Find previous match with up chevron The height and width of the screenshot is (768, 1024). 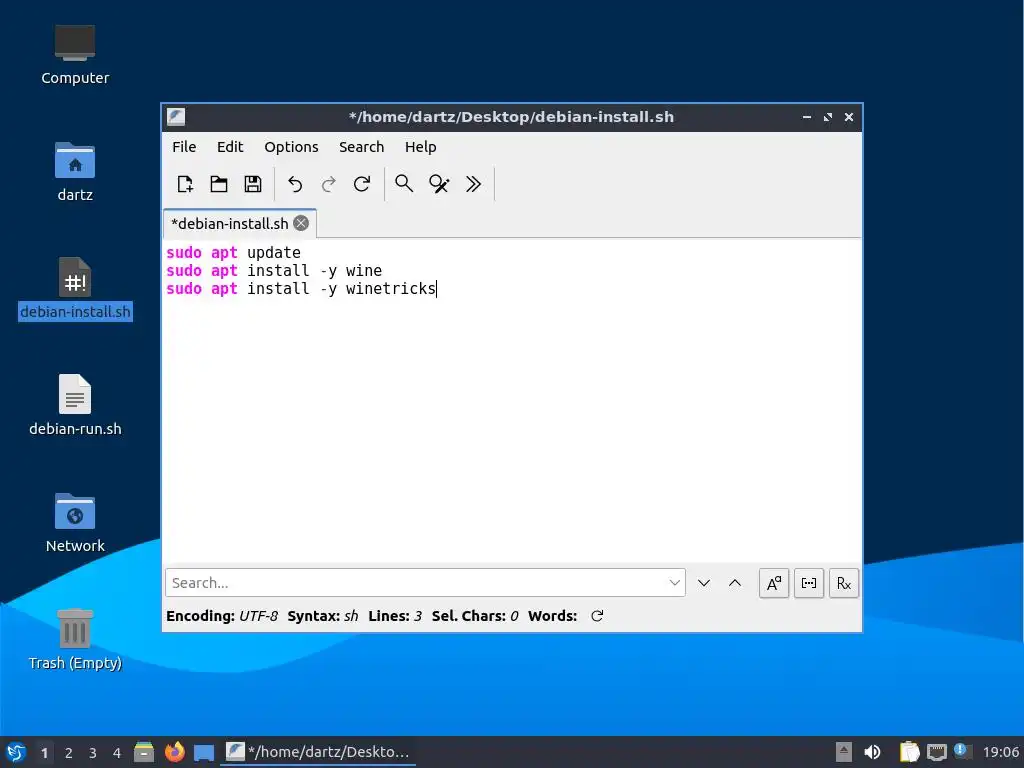735,583
